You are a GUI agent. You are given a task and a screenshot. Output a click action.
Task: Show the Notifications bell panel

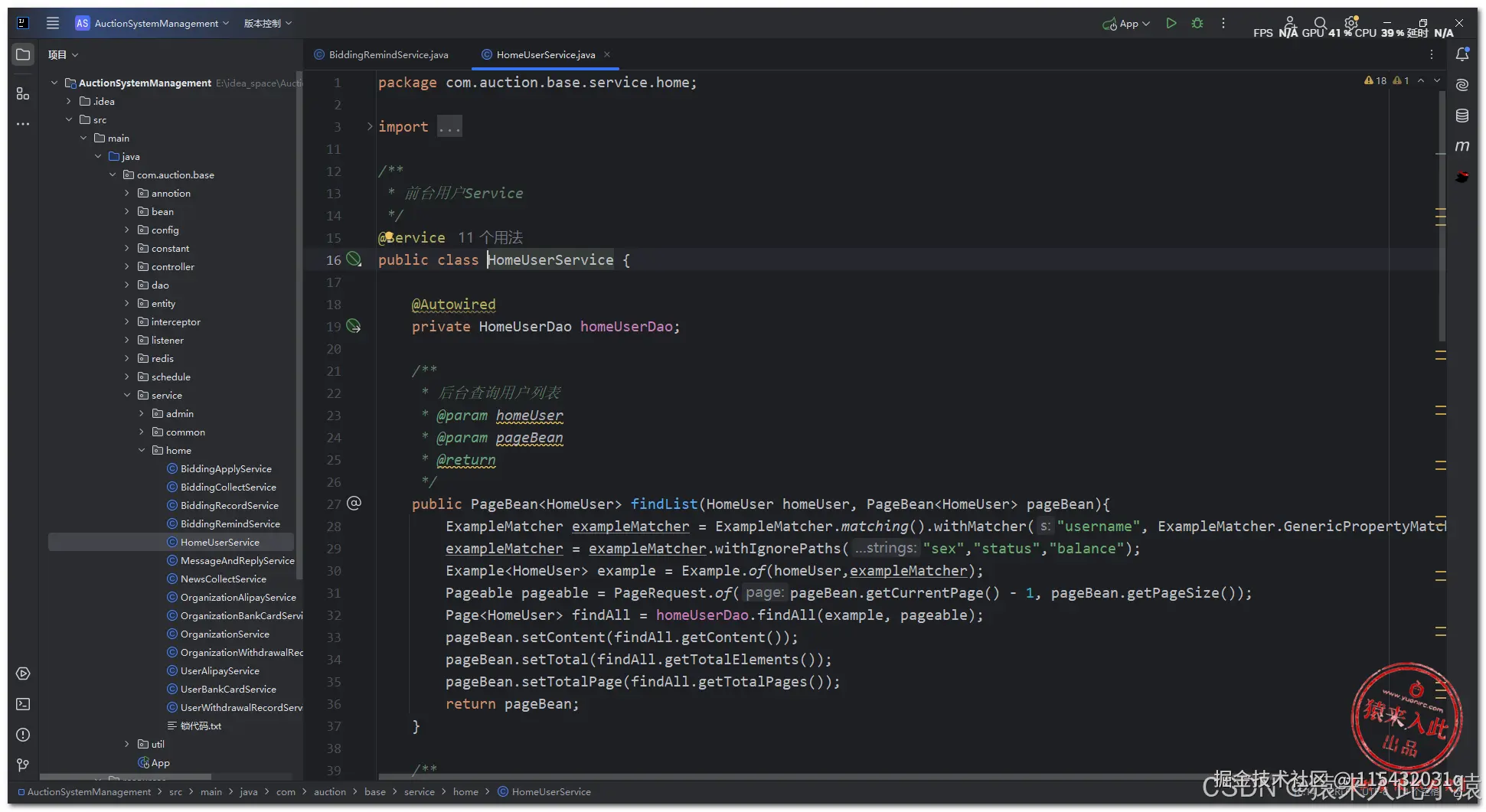tap(1462, 54)
